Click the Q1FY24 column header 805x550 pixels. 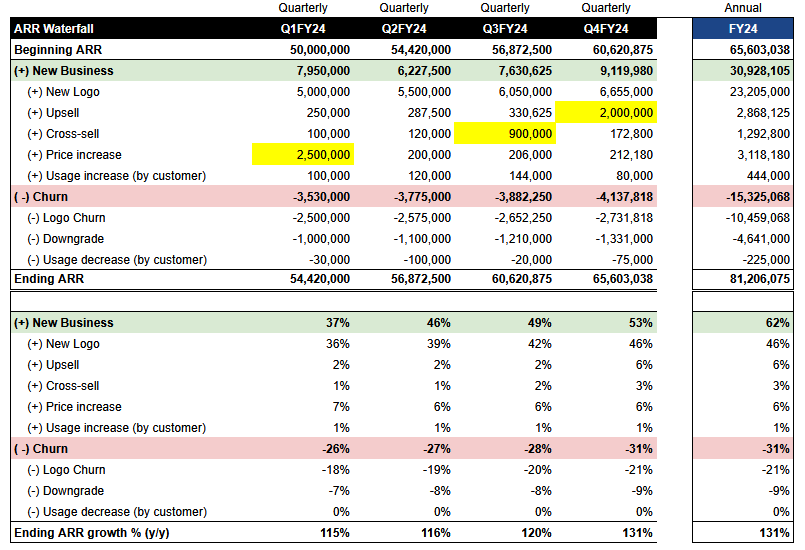tap(303, 29)
